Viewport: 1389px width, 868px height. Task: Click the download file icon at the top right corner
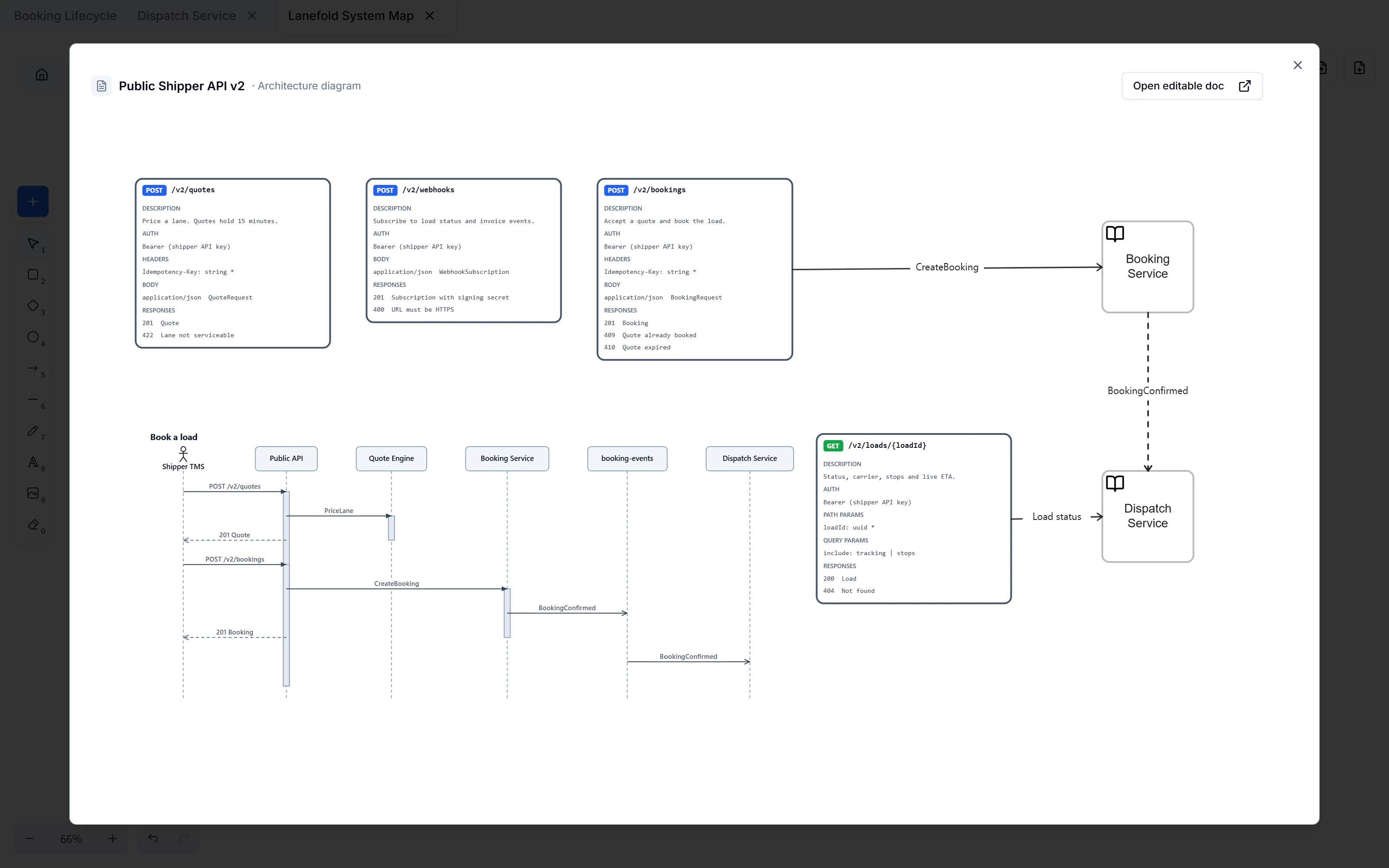(x=1359, y=68)
